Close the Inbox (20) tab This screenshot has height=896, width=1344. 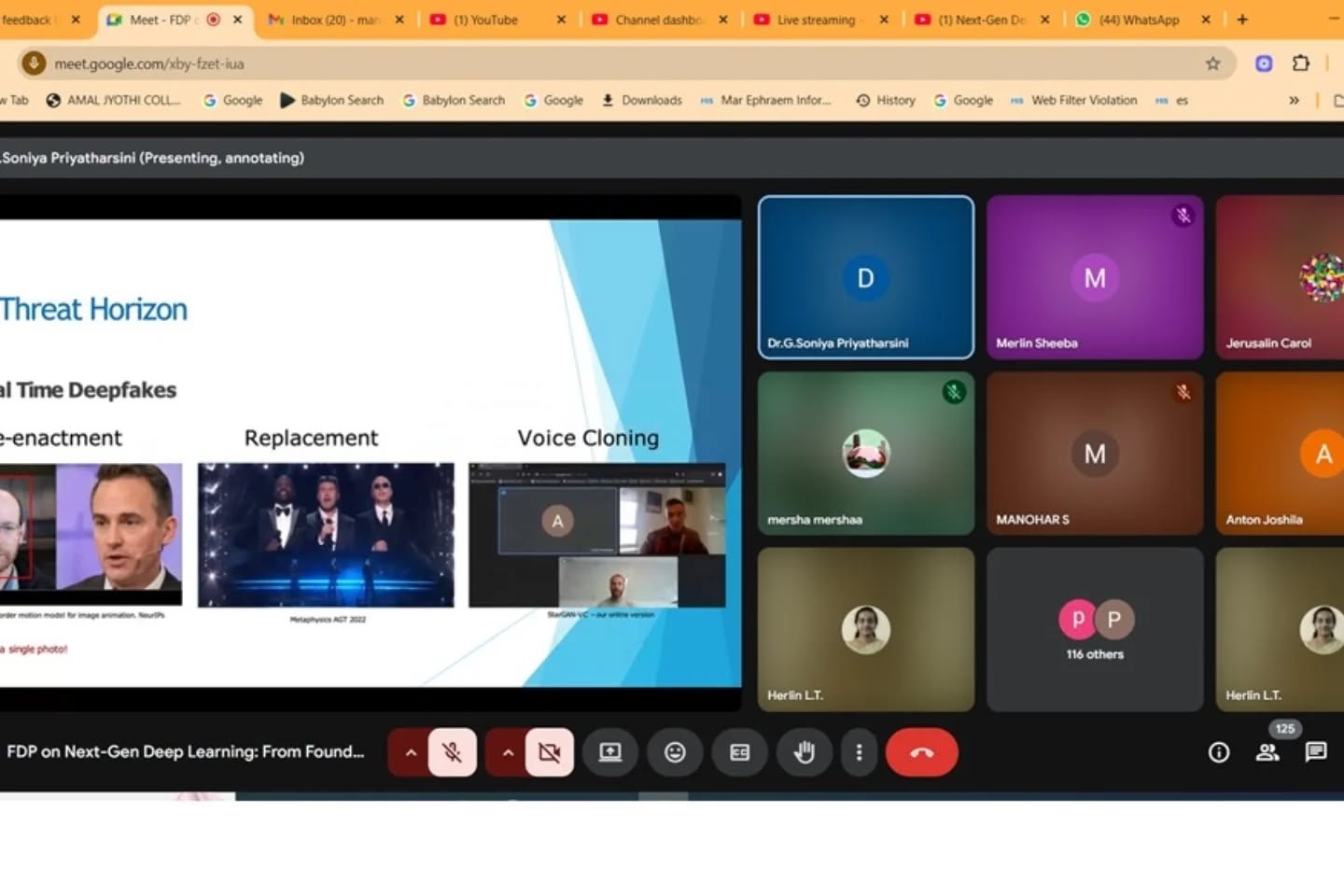pyautogui.click(x=399, y=20)
